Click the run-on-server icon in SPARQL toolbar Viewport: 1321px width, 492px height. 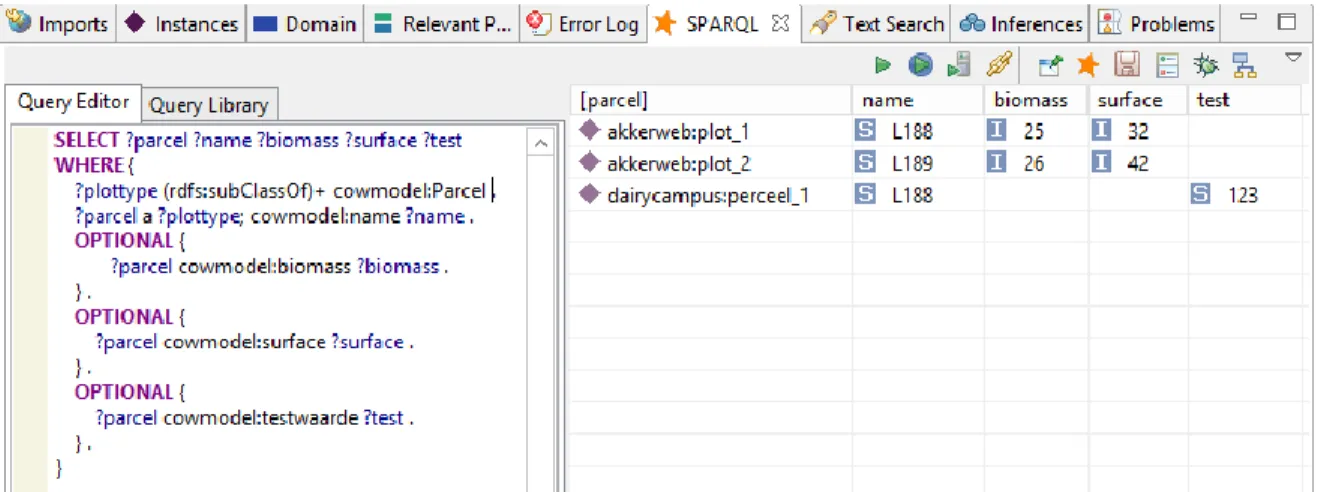[x=959, y=65]
